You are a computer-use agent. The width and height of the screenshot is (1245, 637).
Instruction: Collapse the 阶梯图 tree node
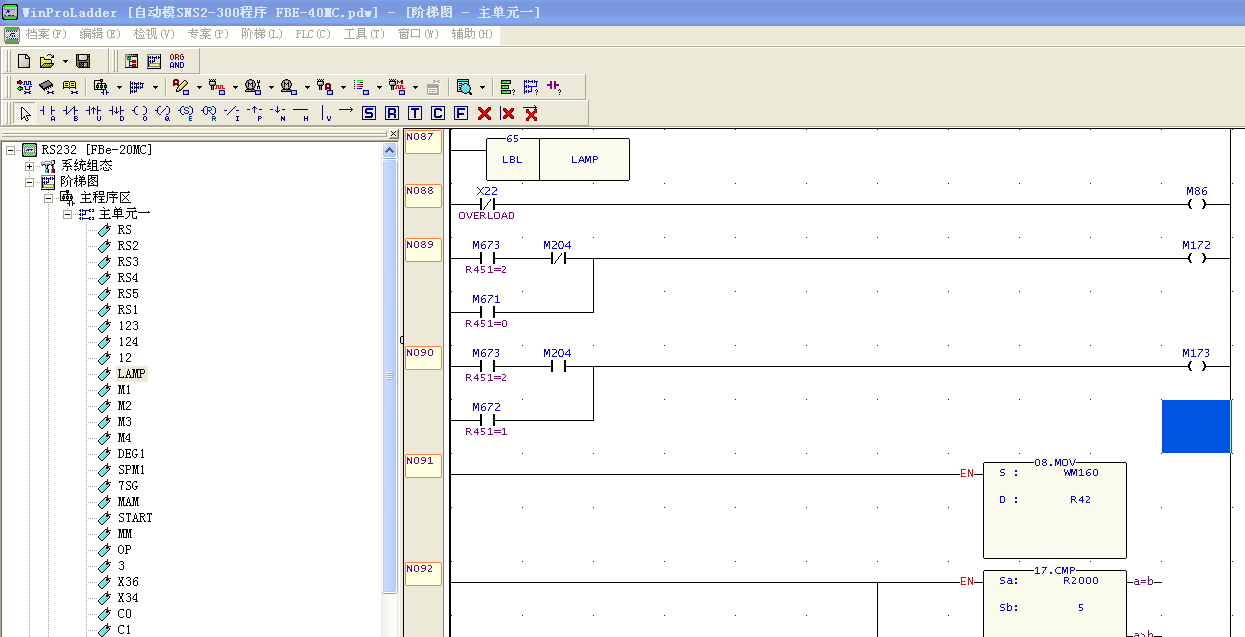click(x=30, y=182)
